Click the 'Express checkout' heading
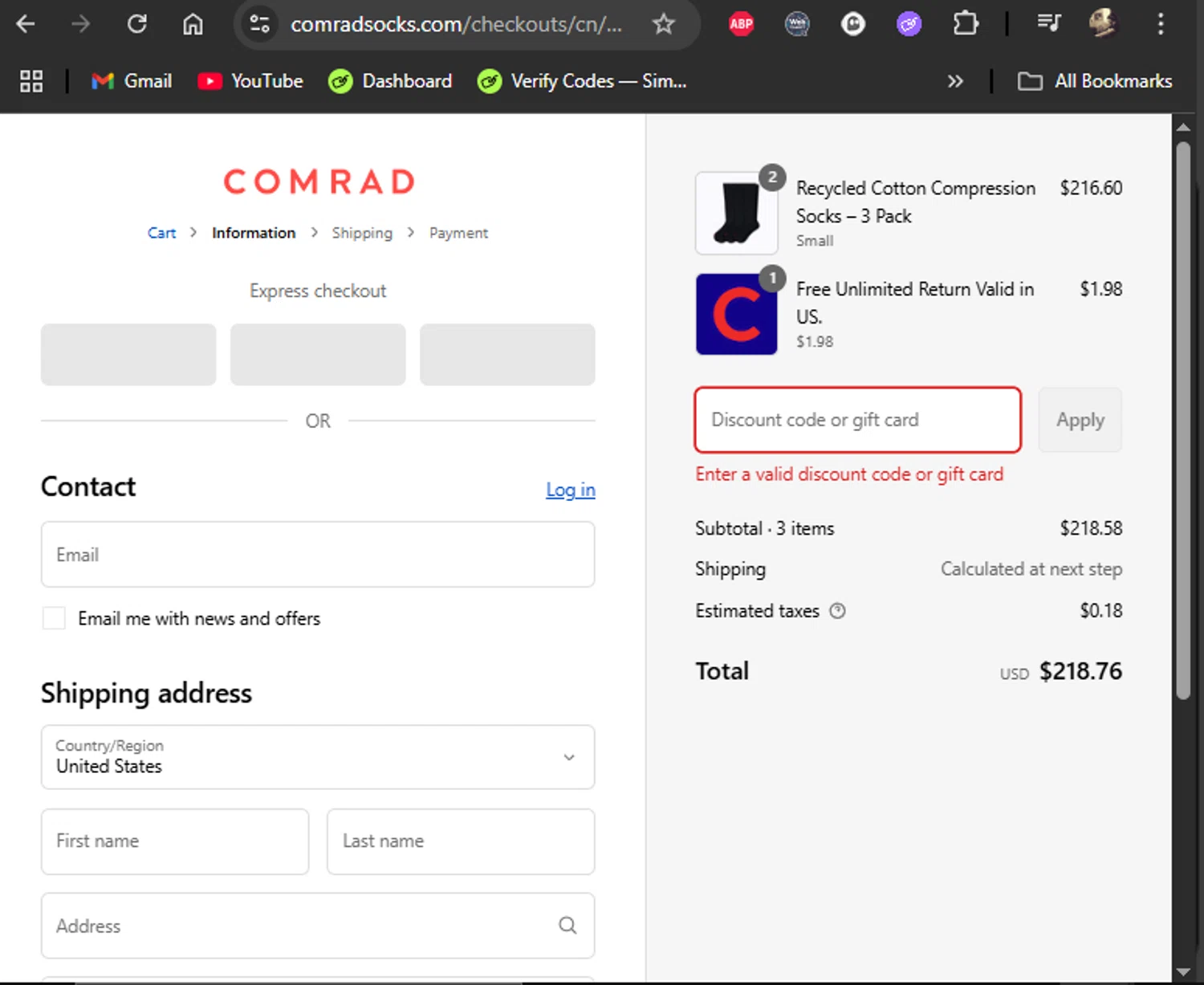The height and width of the screenshot is (985, 1204). click(x=318, y=291)
